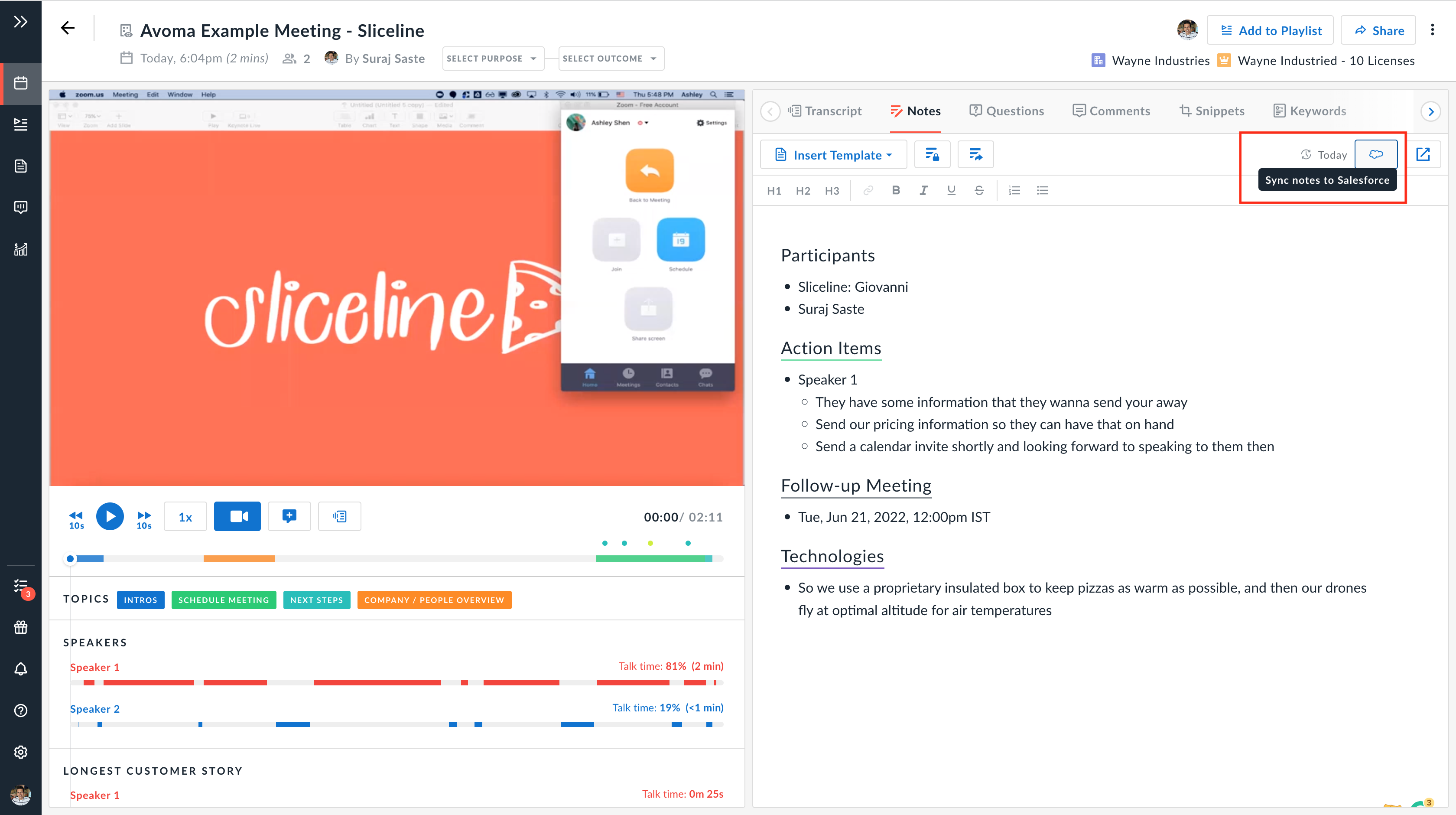Screen dimensions: 1456x815
Task: Apply H2 heading format
Action: click(x=803, y=191)
